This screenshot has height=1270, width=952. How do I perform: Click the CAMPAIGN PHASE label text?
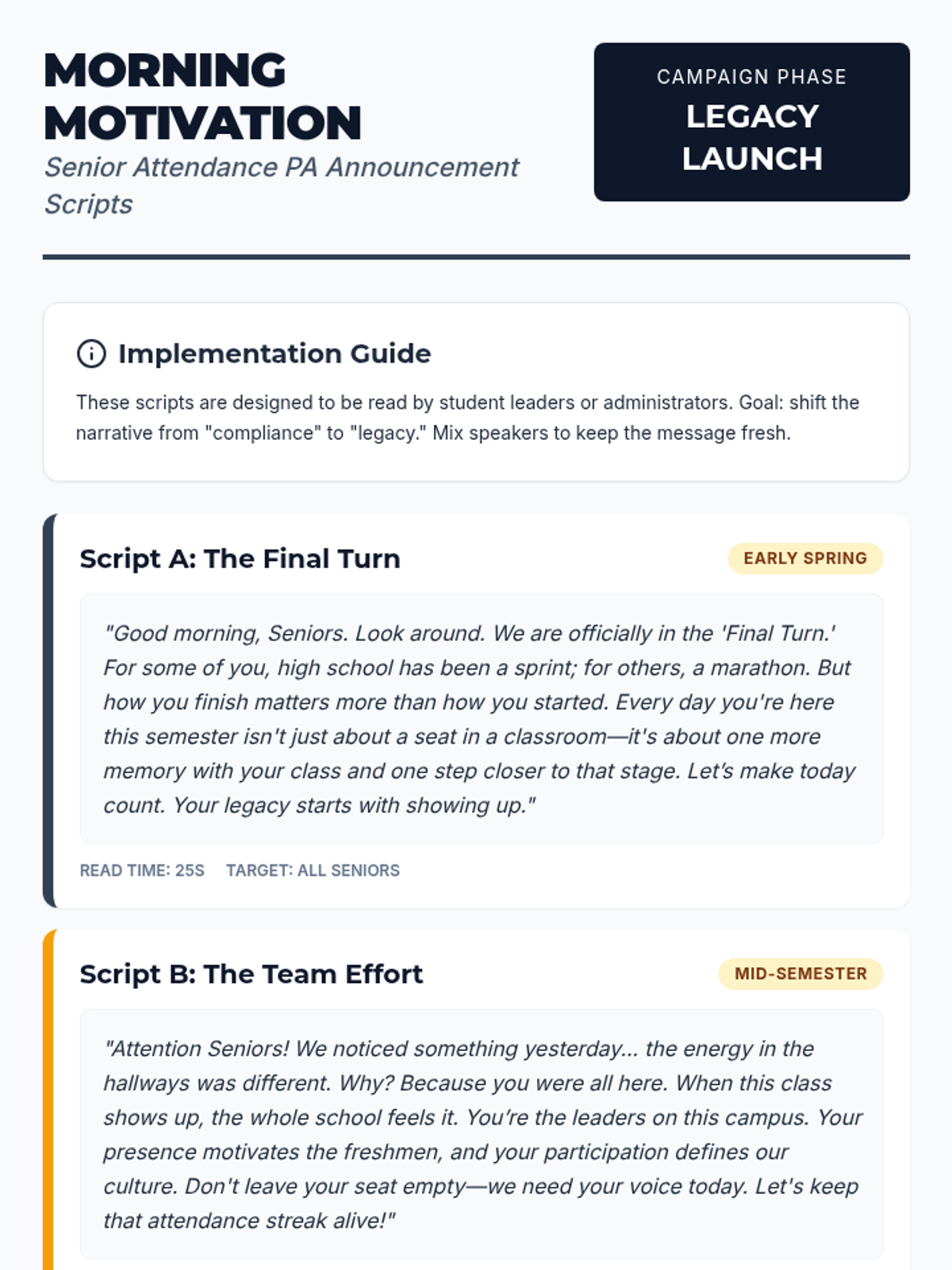pos(751,77)
